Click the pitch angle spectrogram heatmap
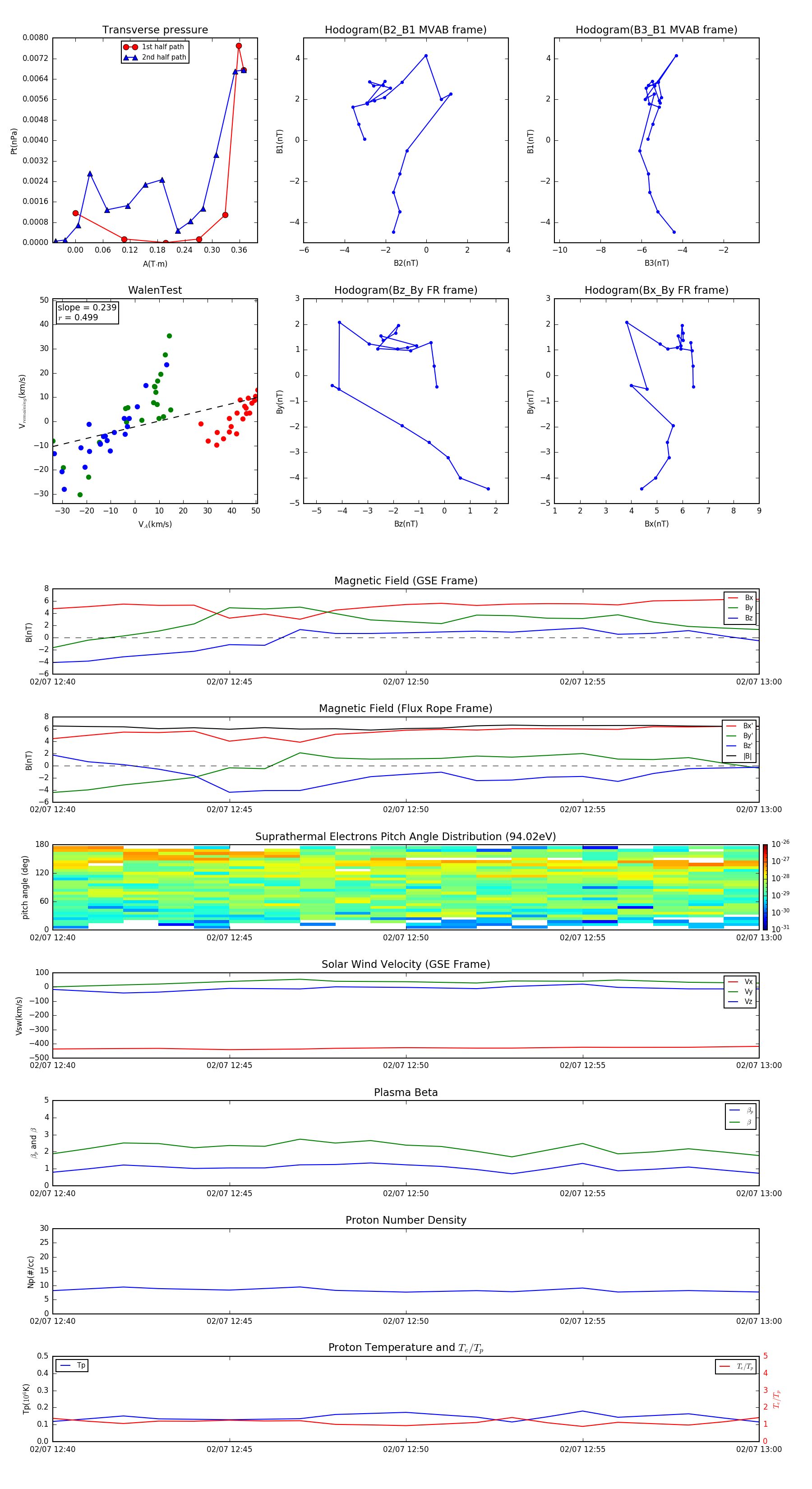 (x=406, y=887)
